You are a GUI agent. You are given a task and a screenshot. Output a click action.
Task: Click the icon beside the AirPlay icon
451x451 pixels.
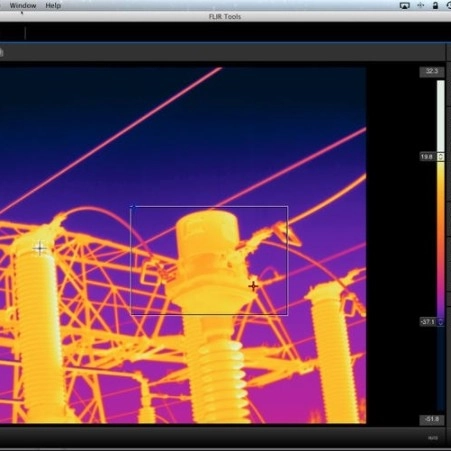click(421, 5)
